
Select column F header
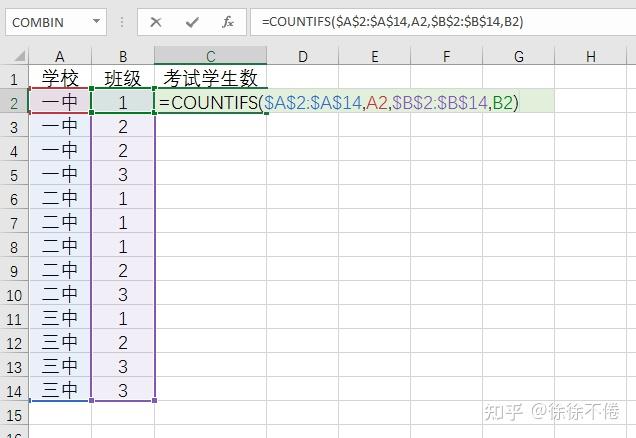click(446, 56)
